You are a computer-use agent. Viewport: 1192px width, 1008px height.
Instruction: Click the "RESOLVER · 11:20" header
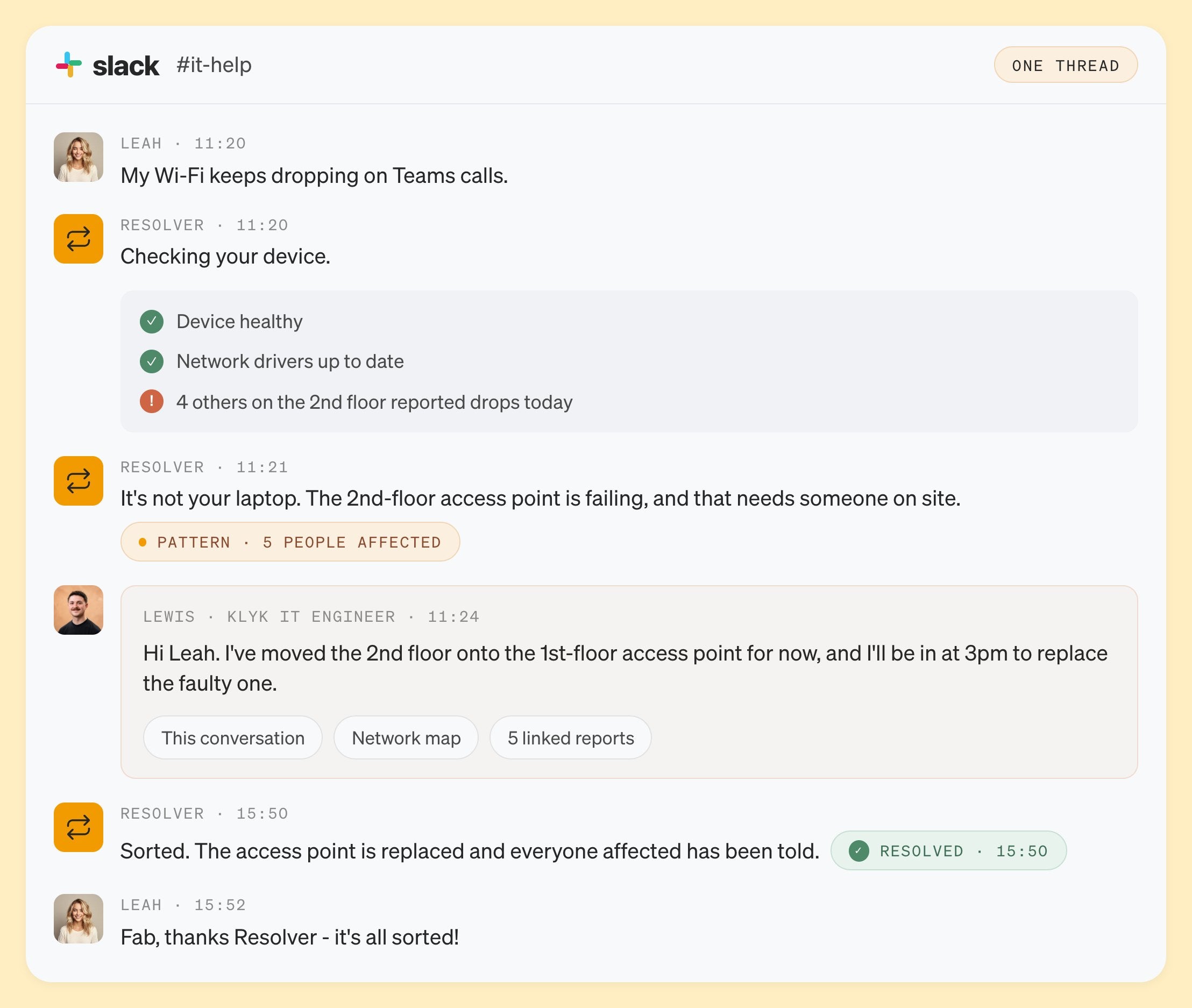[204, 225]
